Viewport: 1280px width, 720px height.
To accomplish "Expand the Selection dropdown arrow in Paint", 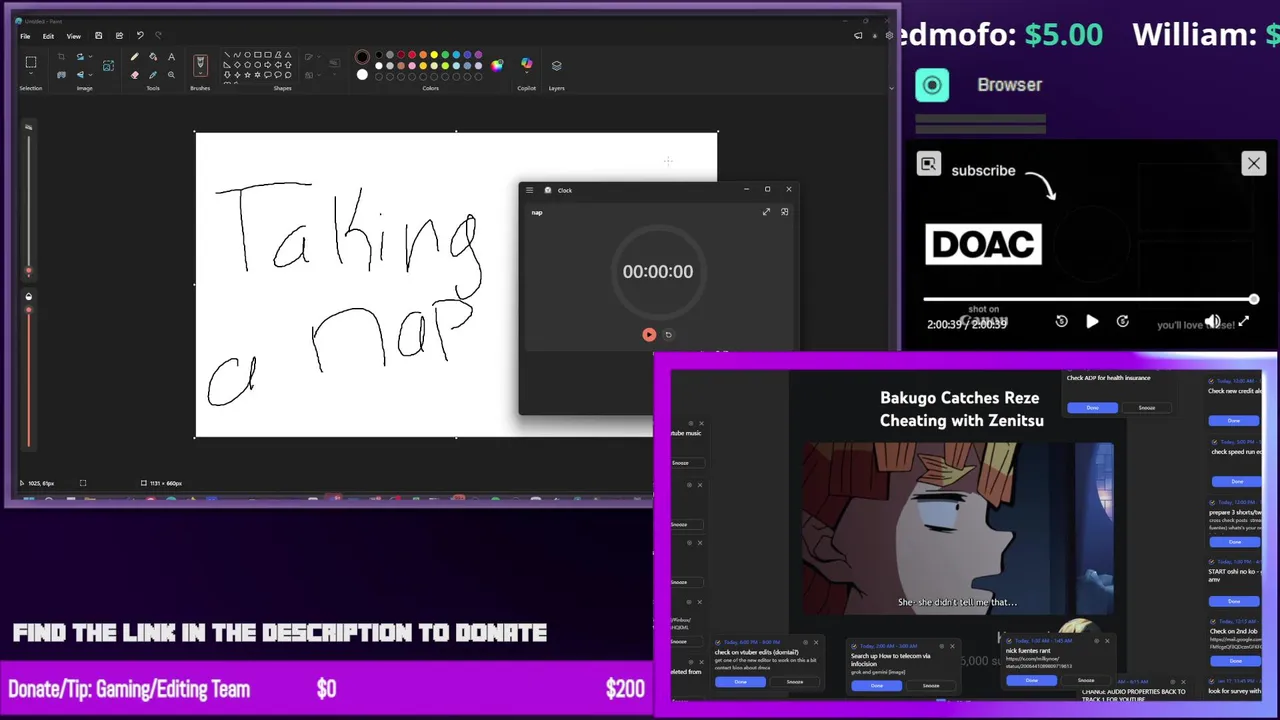I will [31, 73].
